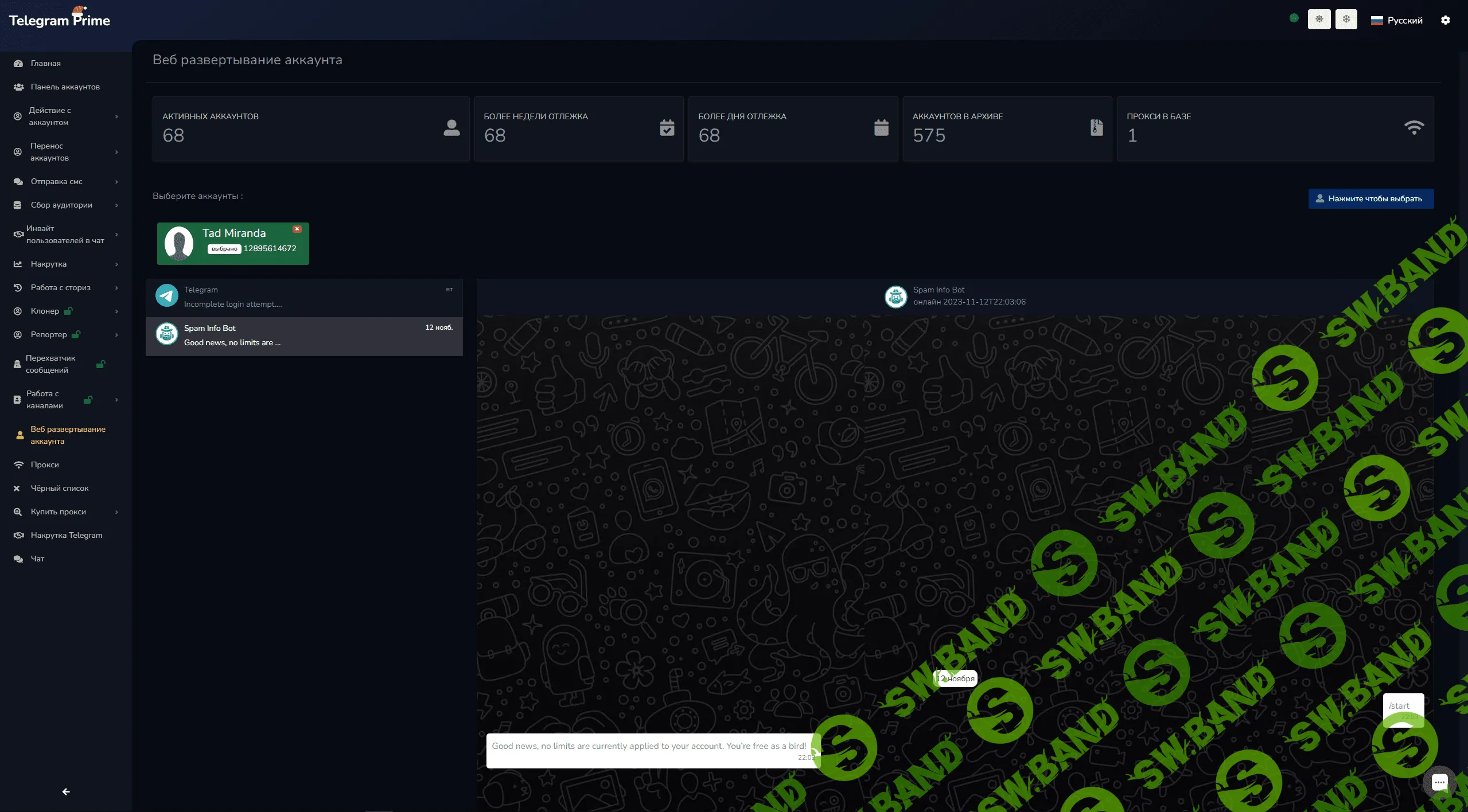This screenshot has height=812, width=1468.
Task: Open the Прокси wifi icon item
Action: [18, 464]
